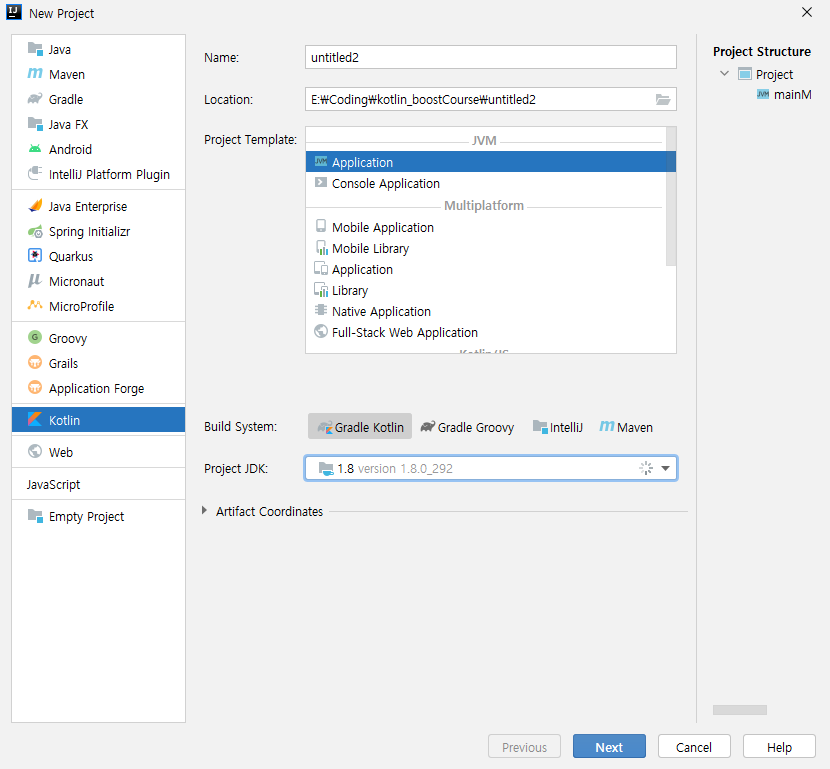Select the Gradle Kotlin build system

pyautogui.click(x=360, y=427)
